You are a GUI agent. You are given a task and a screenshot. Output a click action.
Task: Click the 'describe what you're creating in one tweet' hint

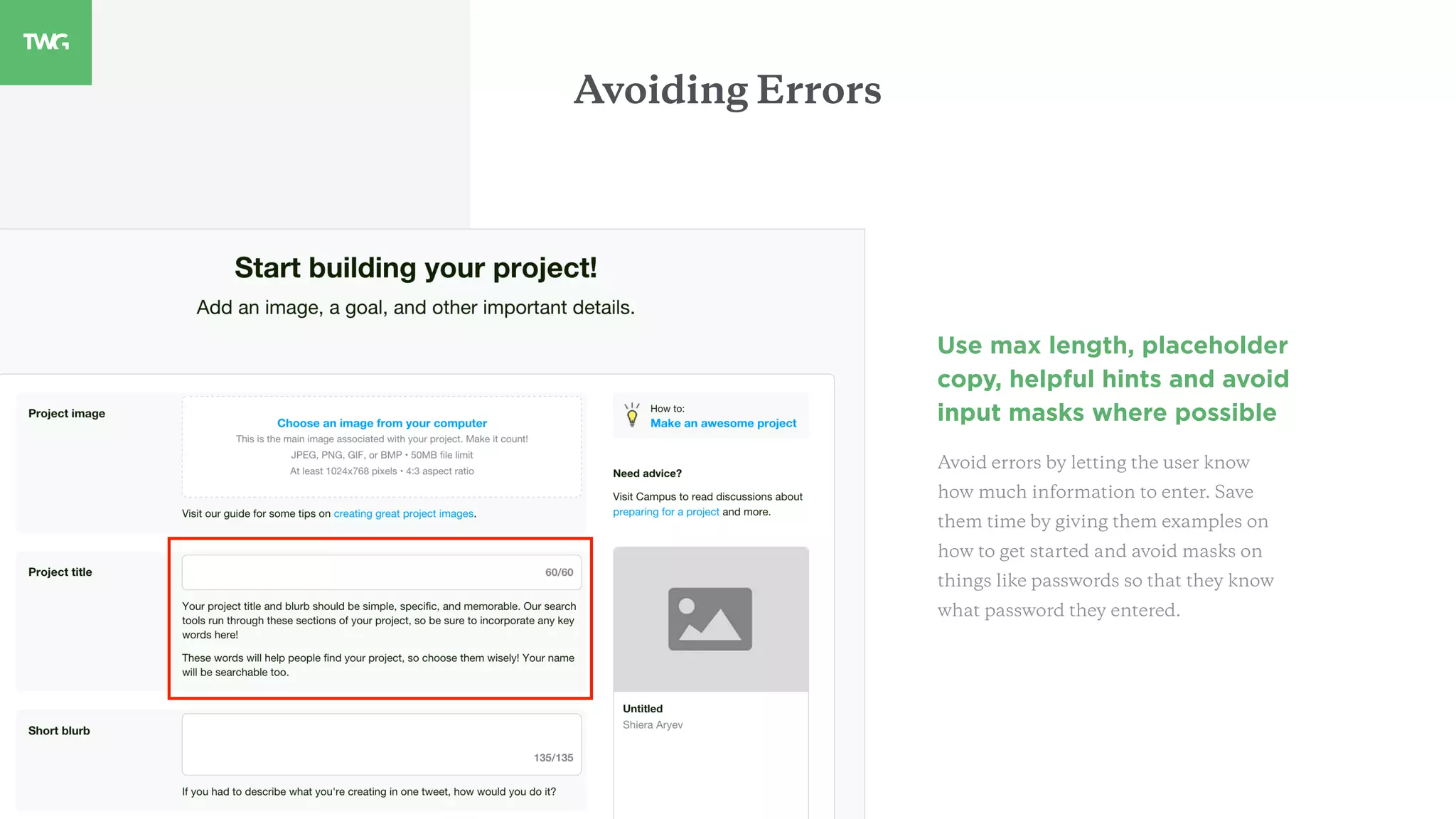369,792
